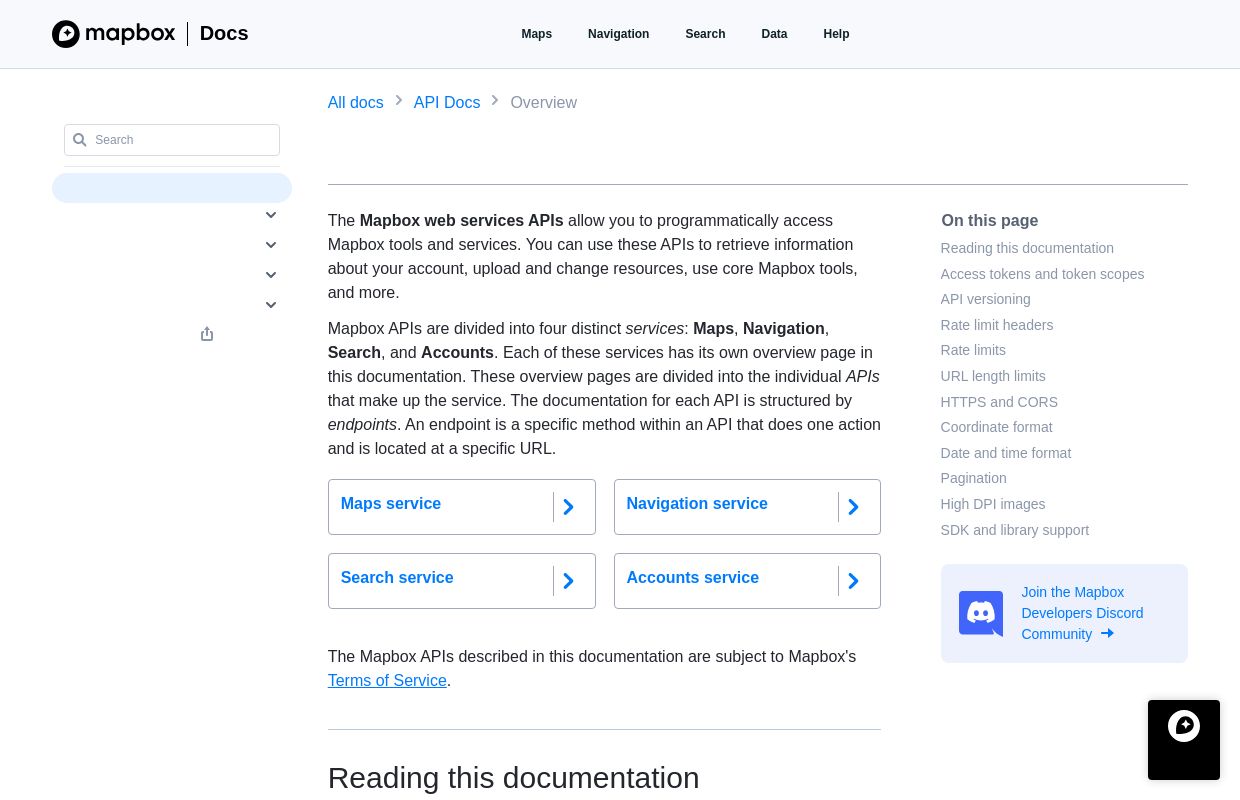Jump to Rate limits section

pos(973,350)
